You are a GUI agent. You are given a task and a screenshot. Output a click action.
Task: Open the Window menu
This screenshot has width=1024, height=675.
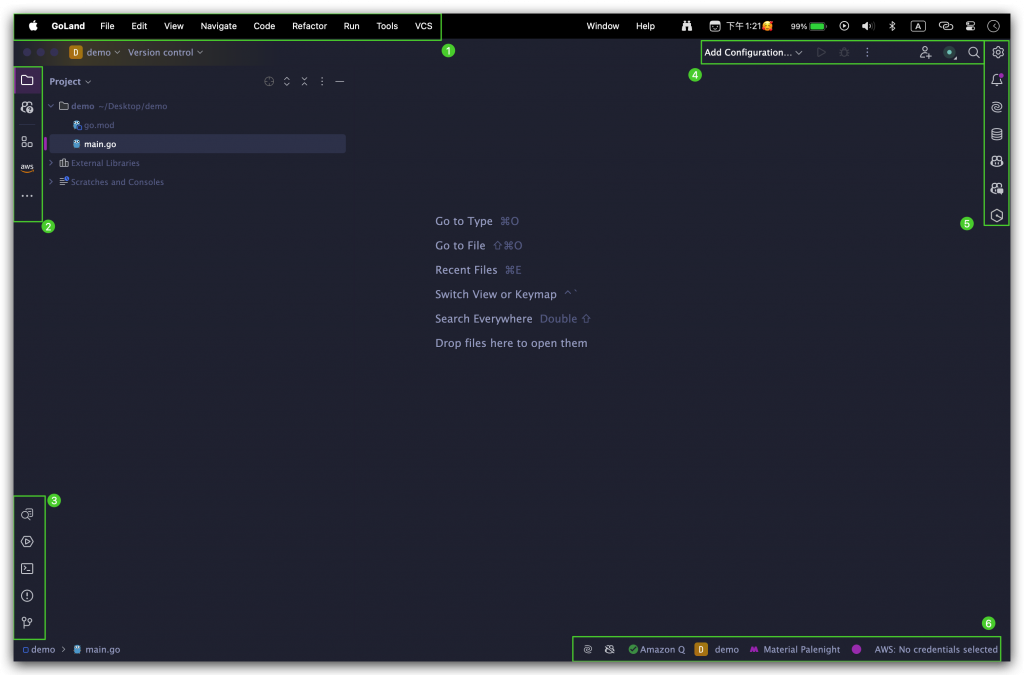(602, 26)
